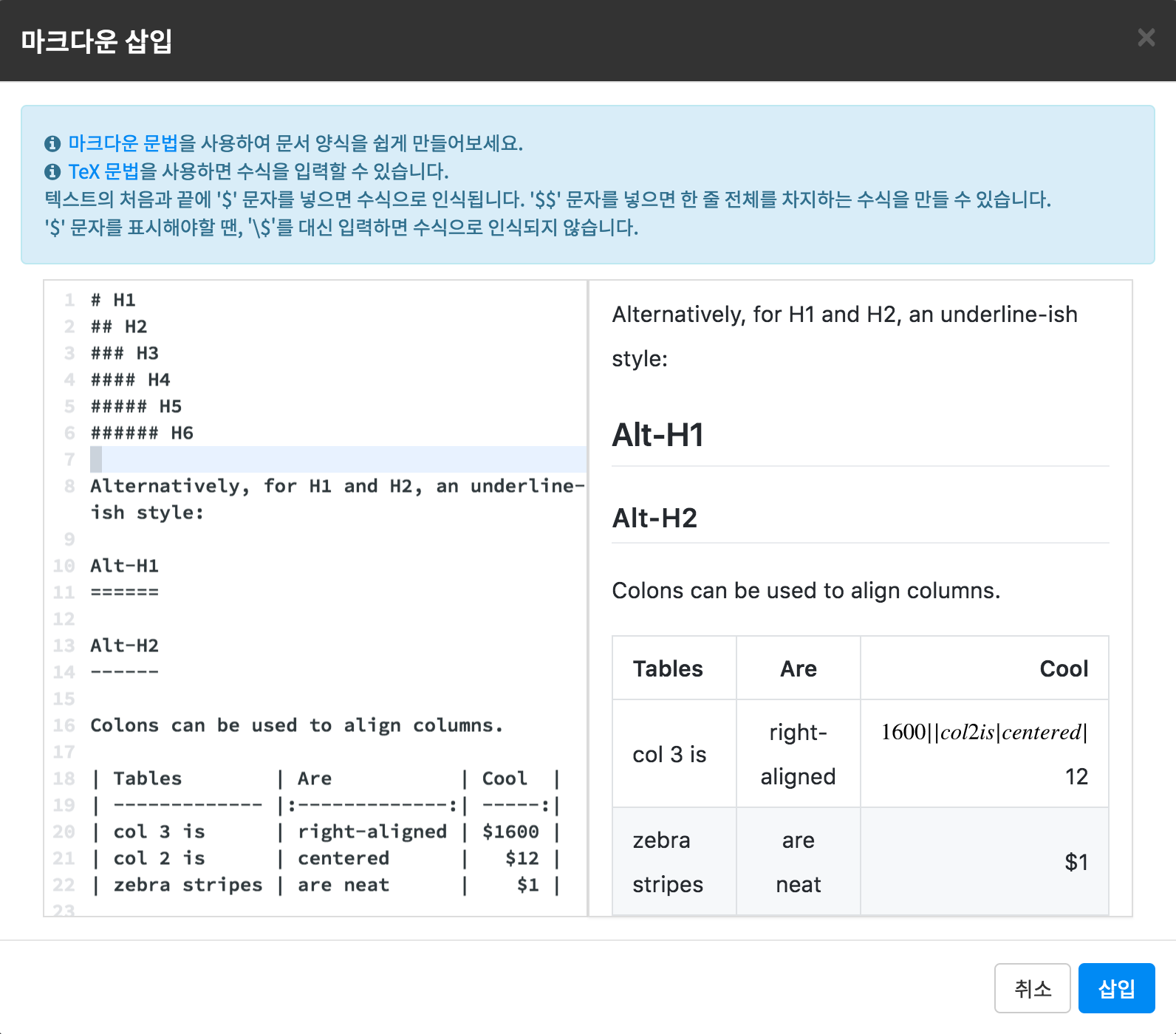Screen dimensions: 1176x1034
Task: Click line number 20 in the gutter
Action: click(64, 832)
